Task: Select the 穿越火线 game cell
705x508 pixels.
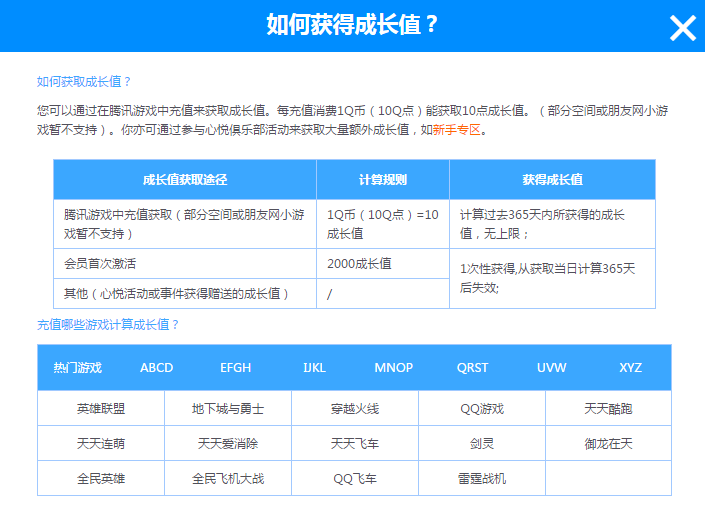Action: [355, 408]
